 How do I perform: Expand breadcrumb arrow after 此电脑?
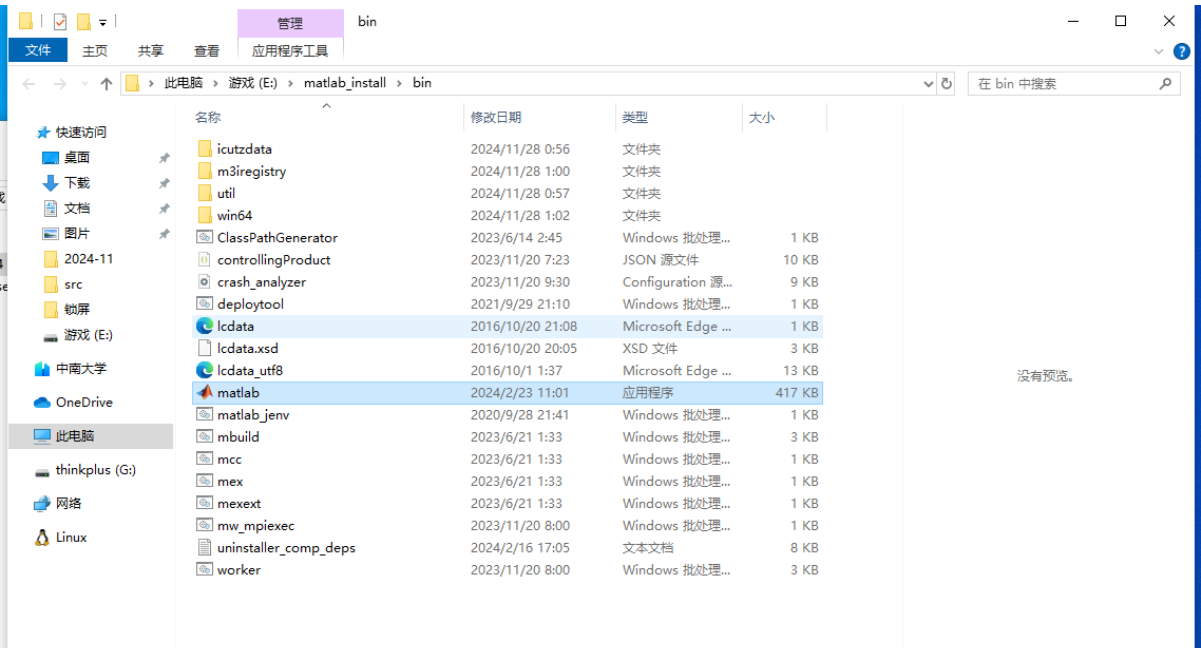[x=215, y=83]
